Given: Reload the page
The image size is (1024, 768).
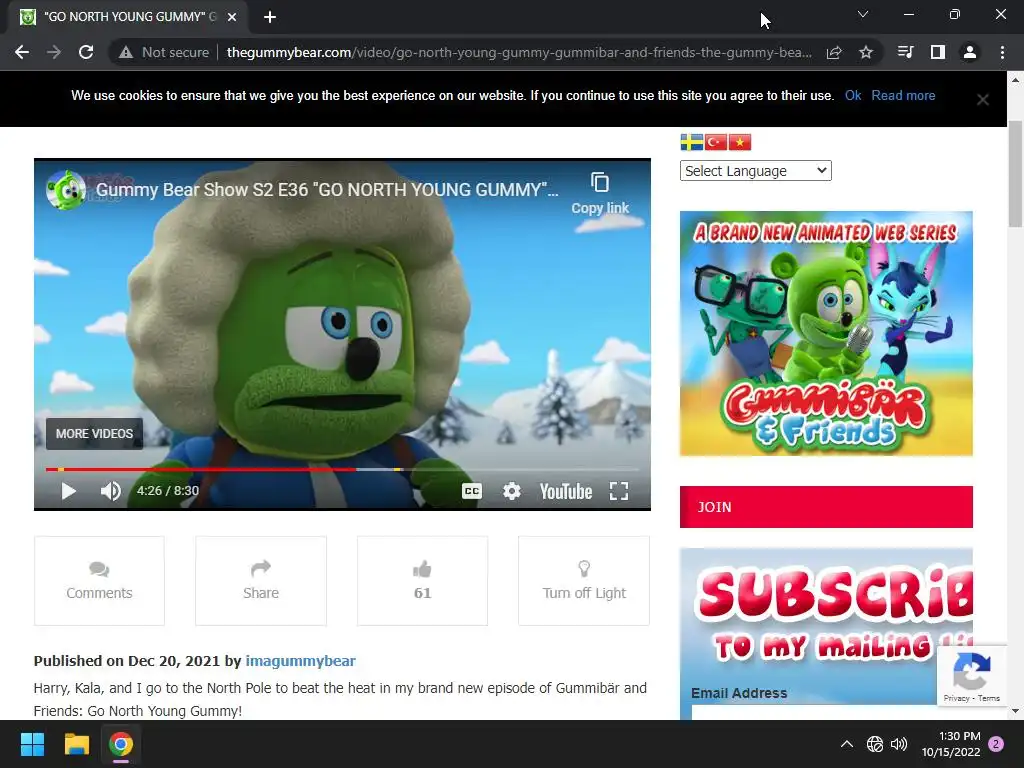Looking at the screenshot, I should [x=86, y=52].
